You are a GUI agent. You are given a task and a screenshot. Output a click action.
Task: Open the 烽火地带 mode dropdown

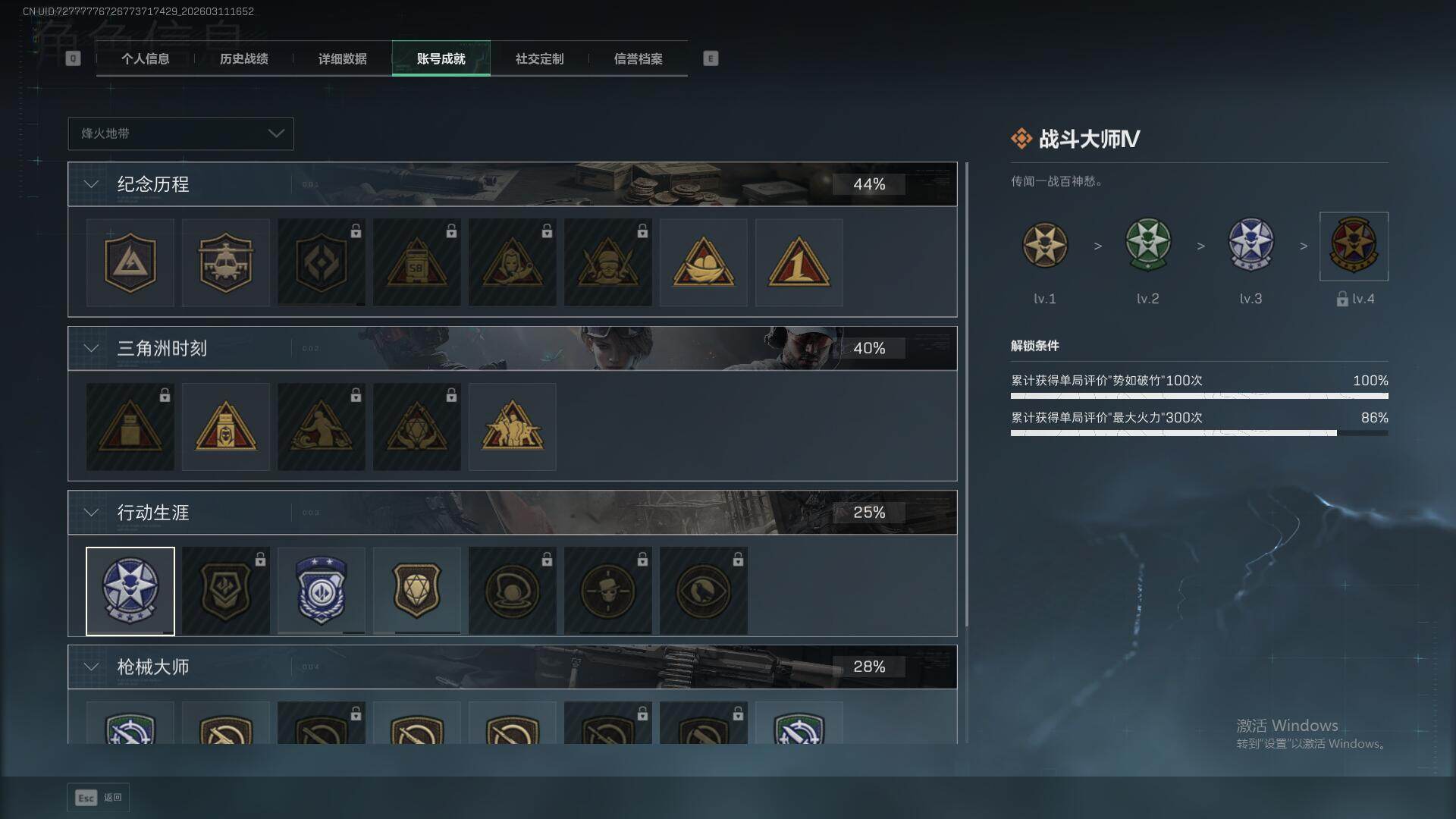pos(180,133)
